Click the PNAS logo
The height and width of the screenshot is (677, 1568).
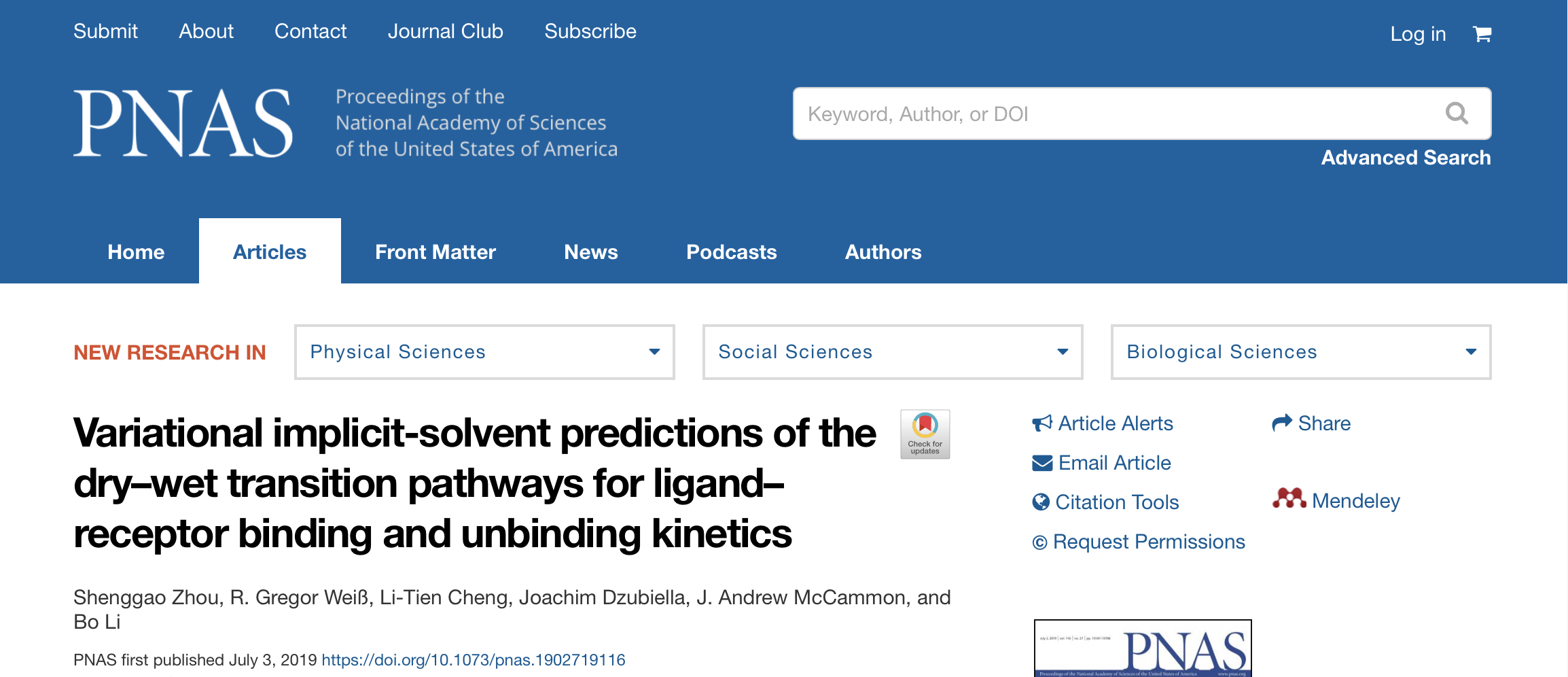[183, 123]
